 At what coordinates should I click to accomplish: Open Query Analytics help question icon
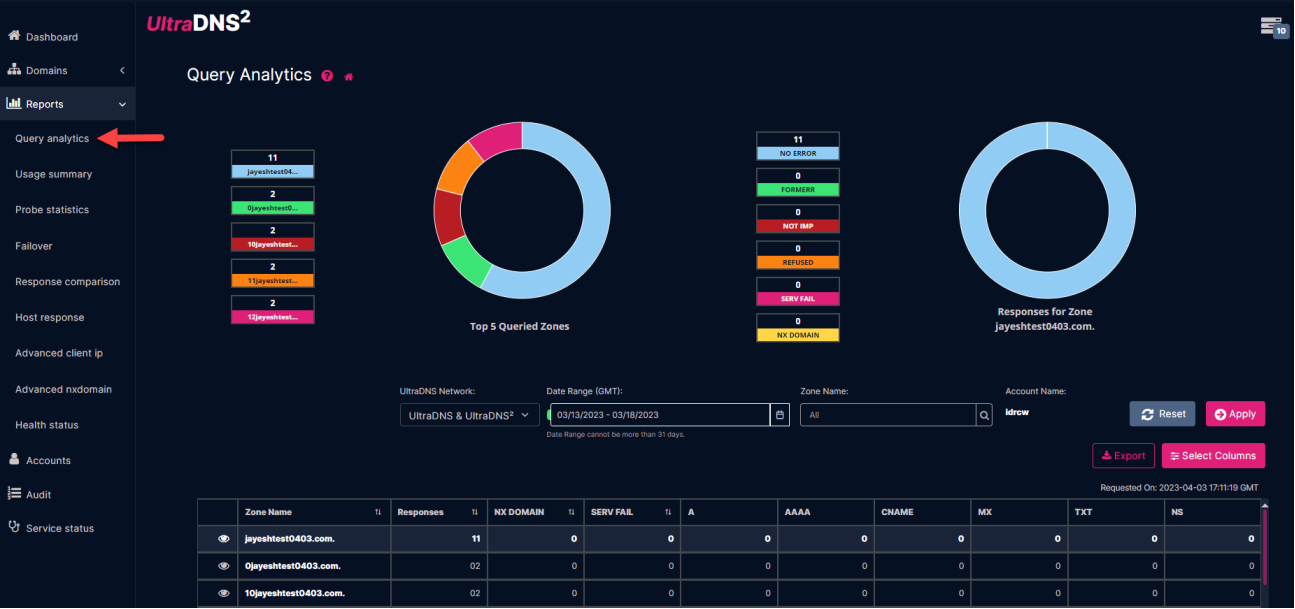[x=327, y=76]
